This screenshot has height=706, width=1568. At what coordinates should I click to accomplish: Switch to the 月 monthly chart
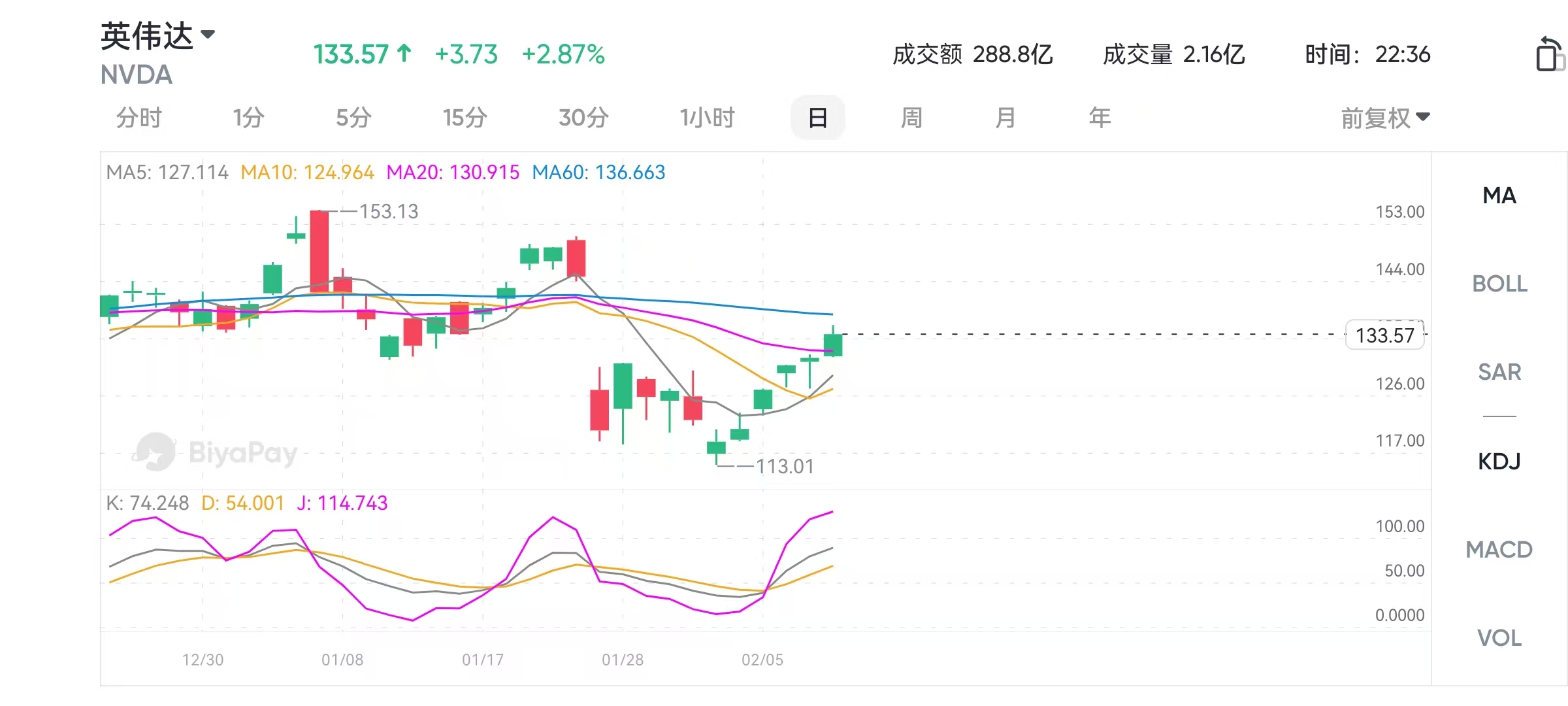tap(1005, 118)
